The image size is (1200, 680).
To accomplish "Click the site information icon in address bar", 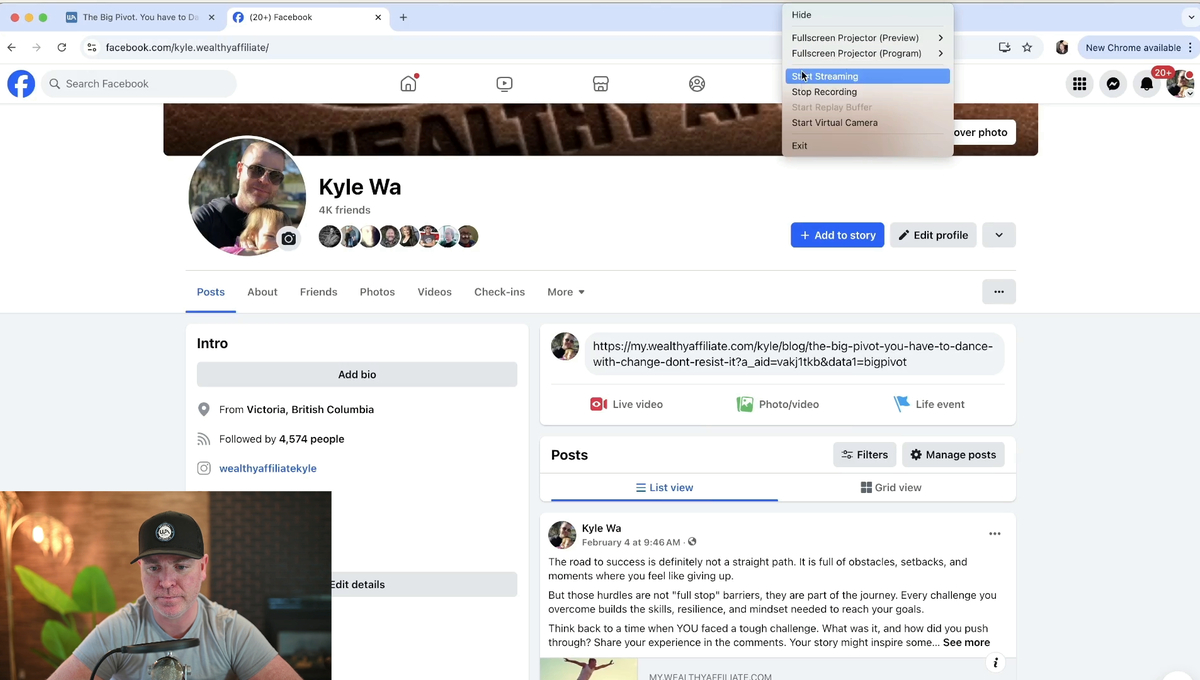I will tap(91, 47).
